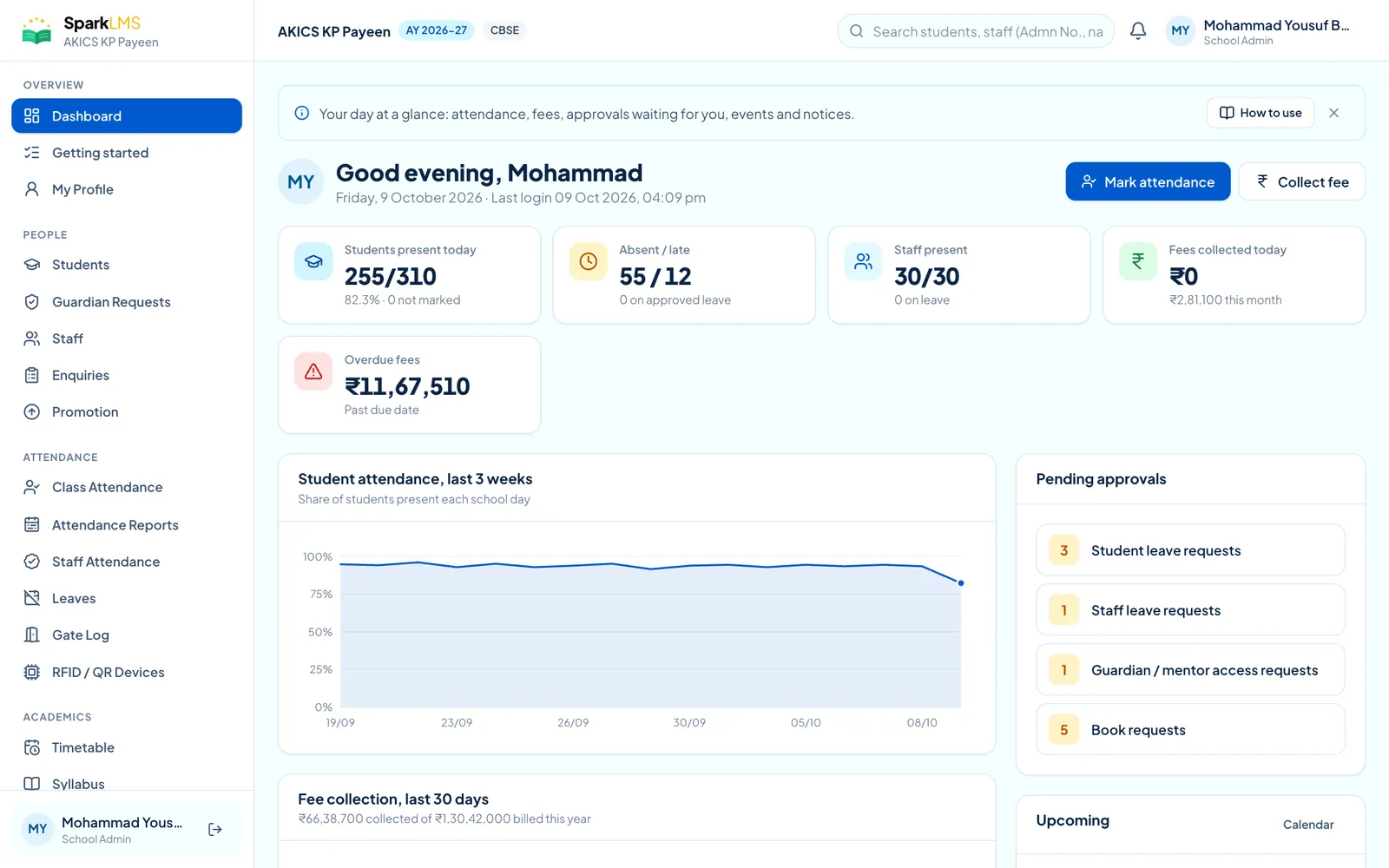Open the Staff page
The height and width of the screenshot is (868, 1389).
coord(127,339)
